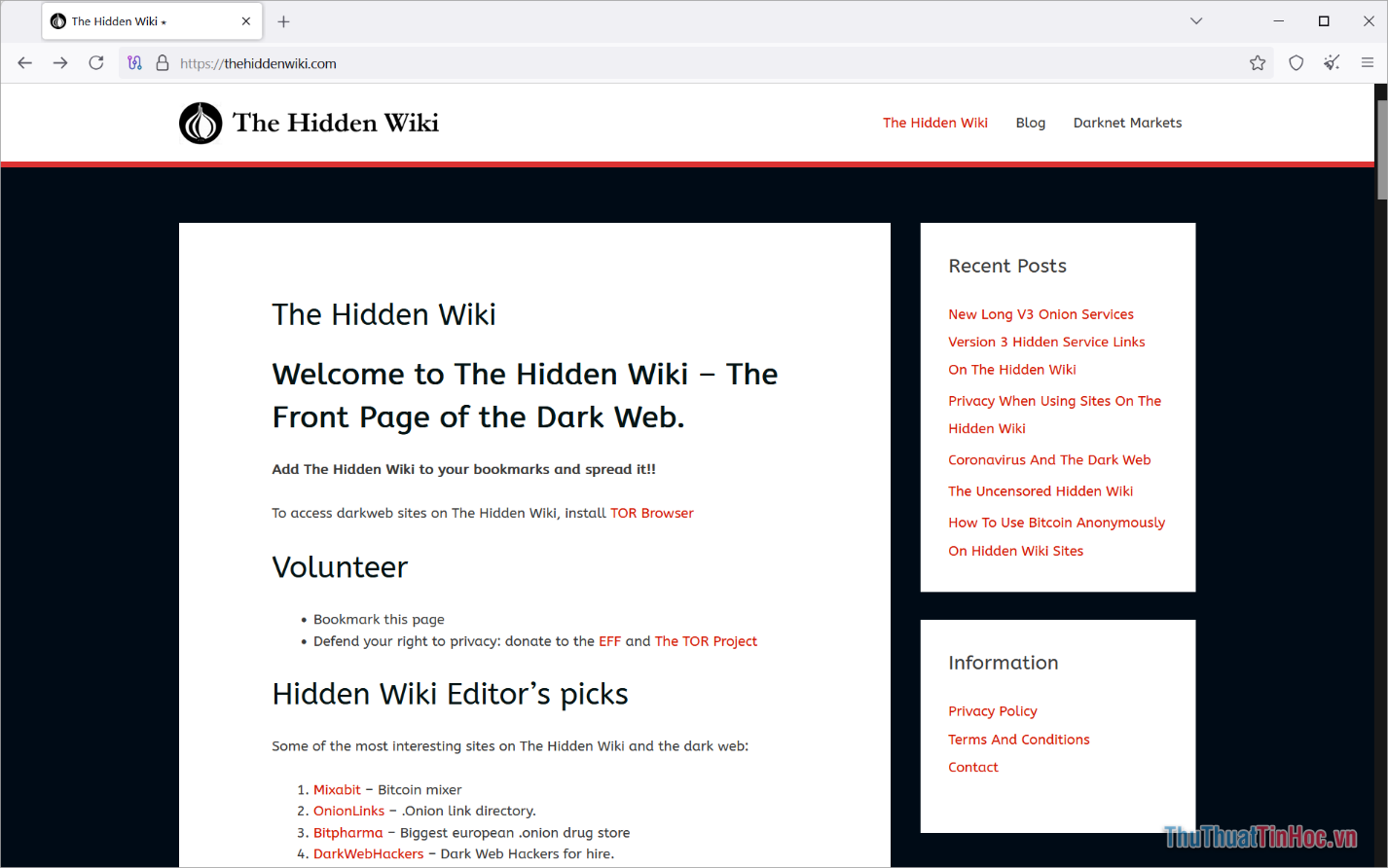Open Terms And Conditions link
The width and height of the screenshot is (1388, 868).
pos(1019,740)
